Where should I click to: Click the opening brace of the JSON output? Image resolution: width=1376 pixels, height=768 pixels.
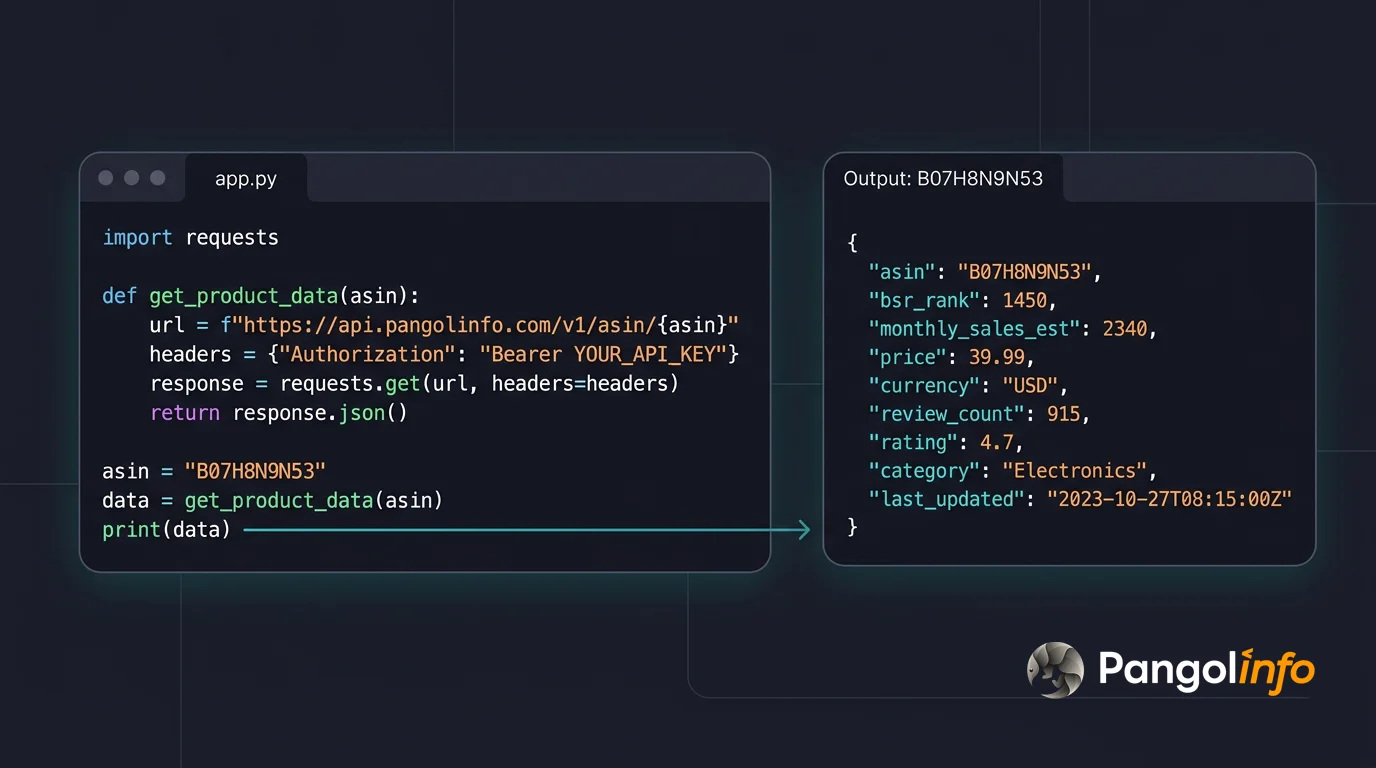coord(852,243)
